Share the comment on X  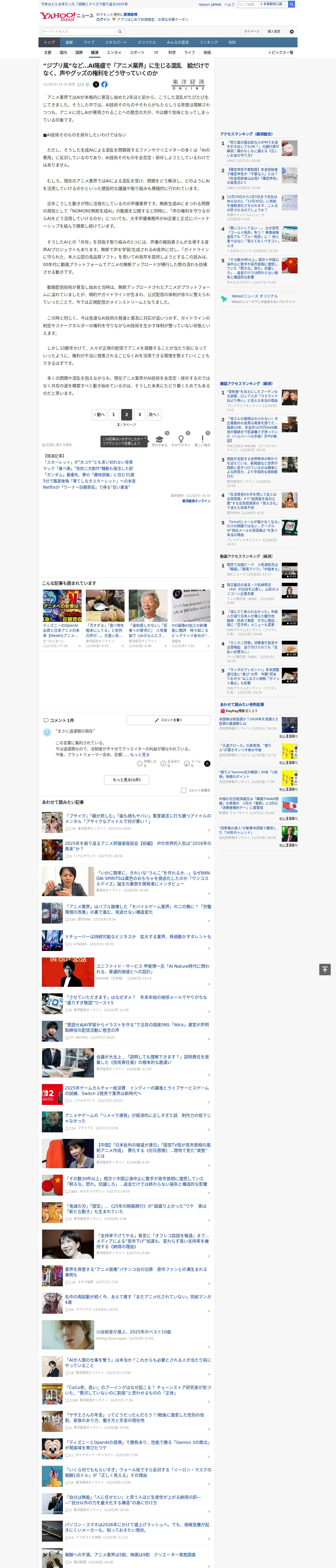point(207,763)
